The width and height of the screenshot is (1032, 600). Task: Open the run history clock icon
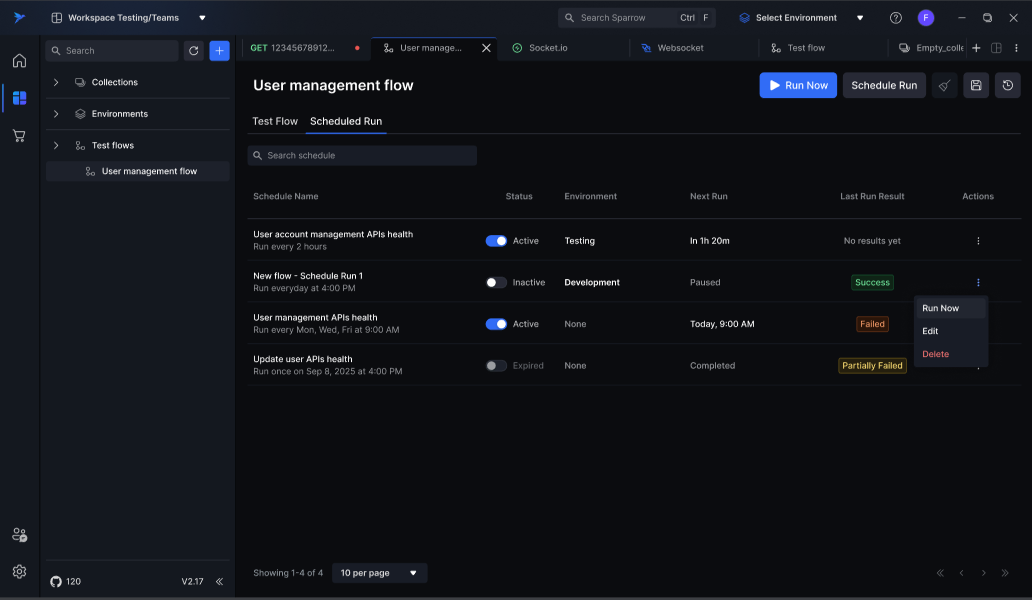1007,86
